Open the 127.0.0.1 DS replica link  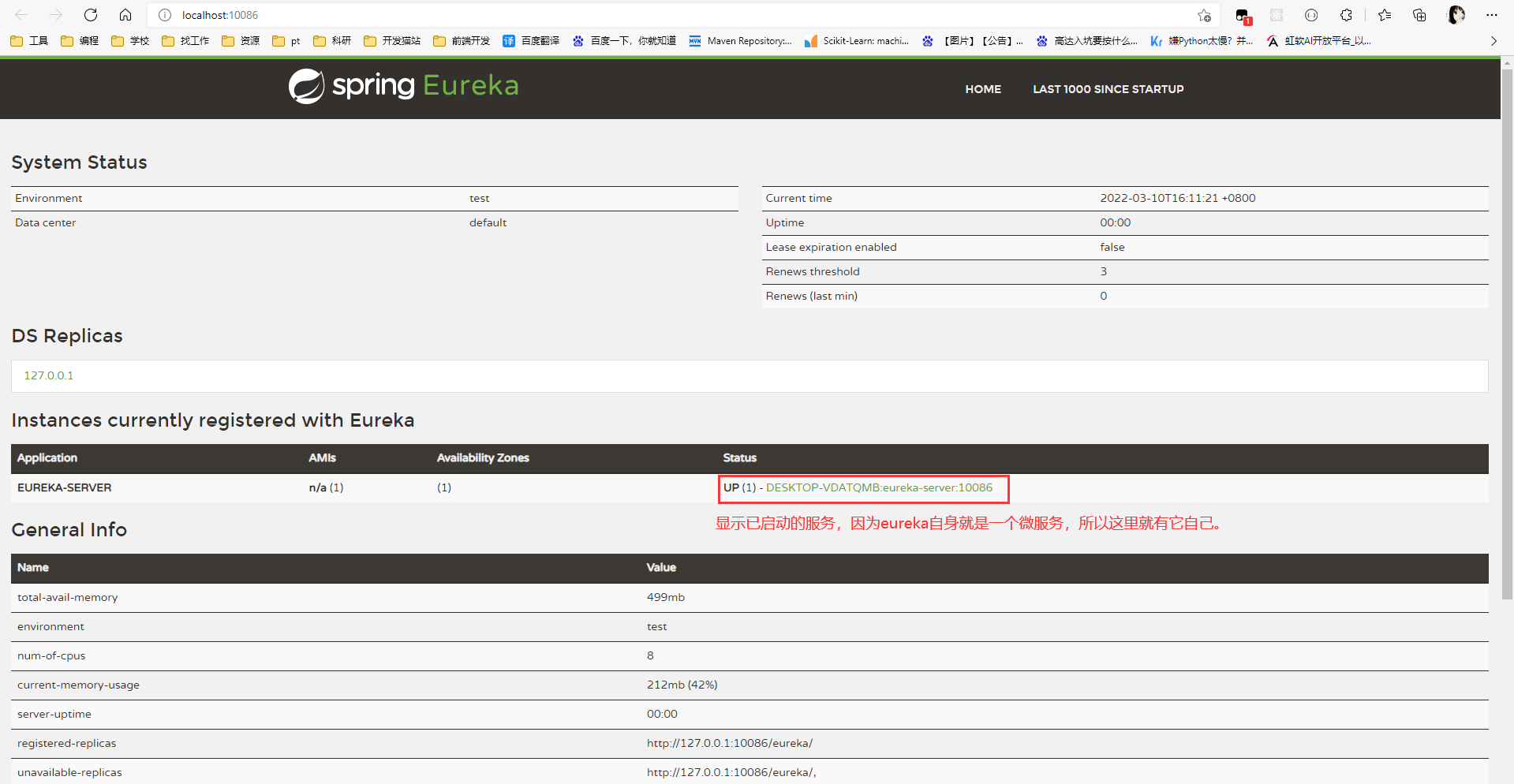[49, 375]
